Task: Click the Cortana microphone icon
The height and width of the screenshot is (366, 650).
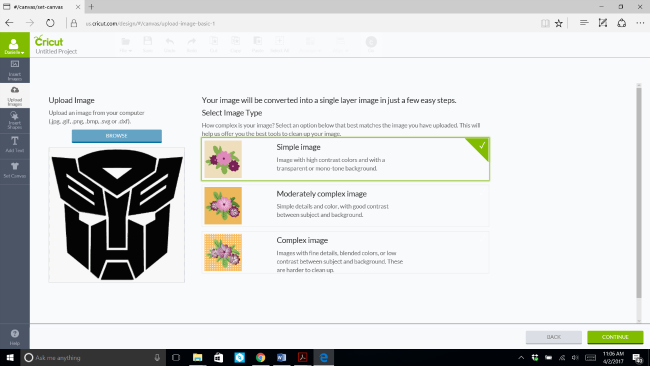Action: [x=157, y=357]
